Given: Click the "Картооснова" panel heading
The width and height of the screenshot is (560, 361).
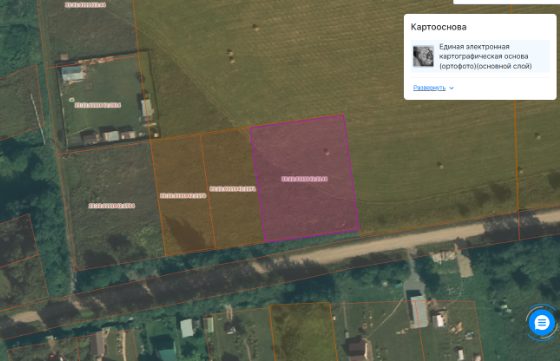Looking at the screenshot, I should (439, 27).
